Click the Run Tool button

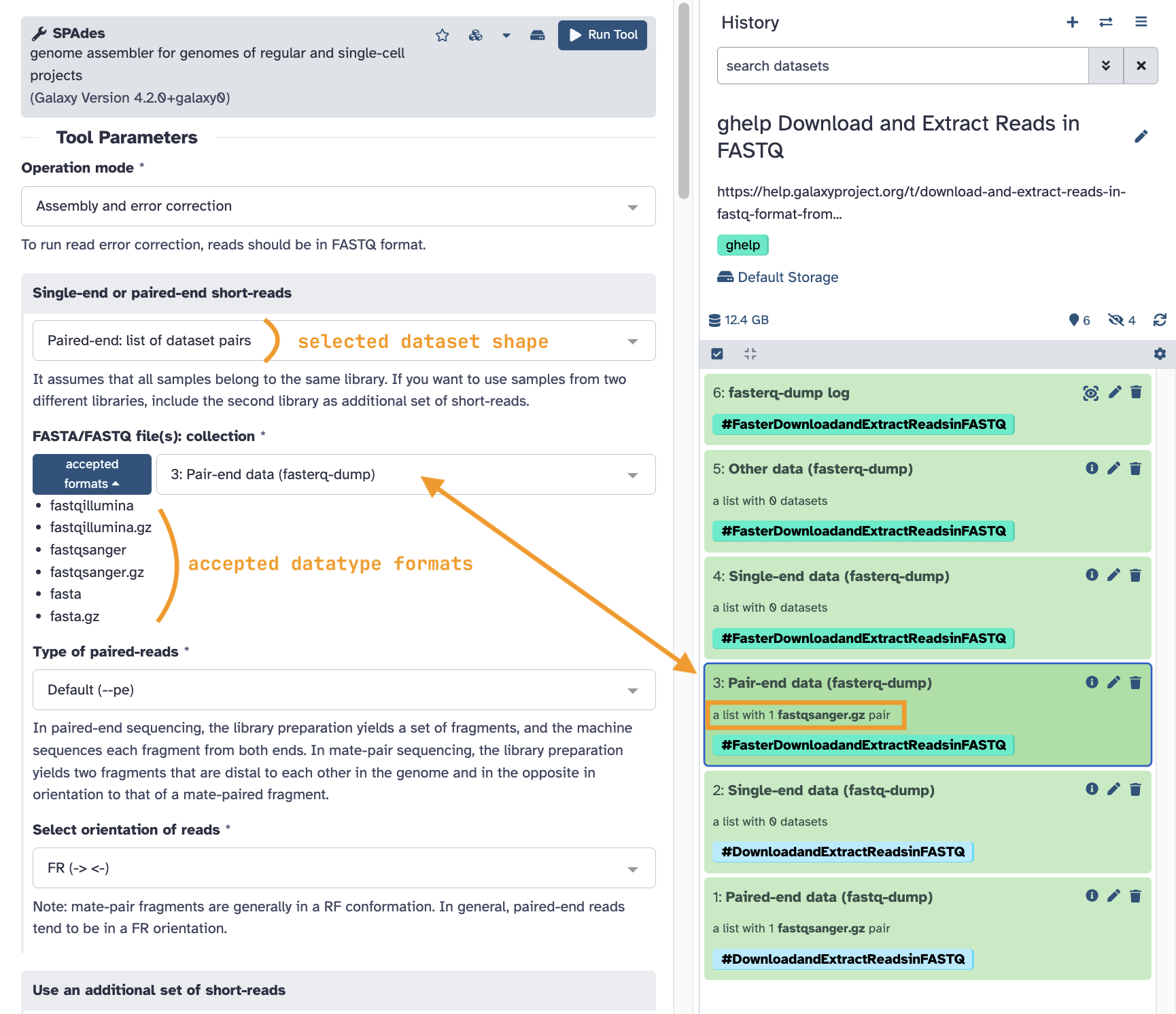[x=602, y=35]
